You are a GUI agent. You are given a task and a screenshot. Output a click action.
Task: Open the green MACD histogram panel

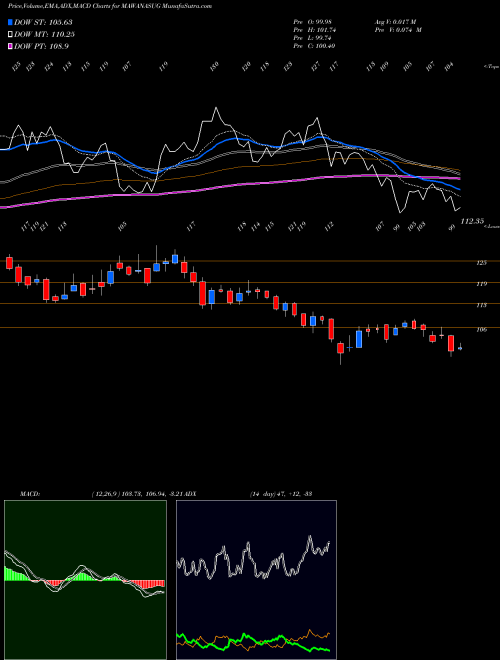(85, 580)
